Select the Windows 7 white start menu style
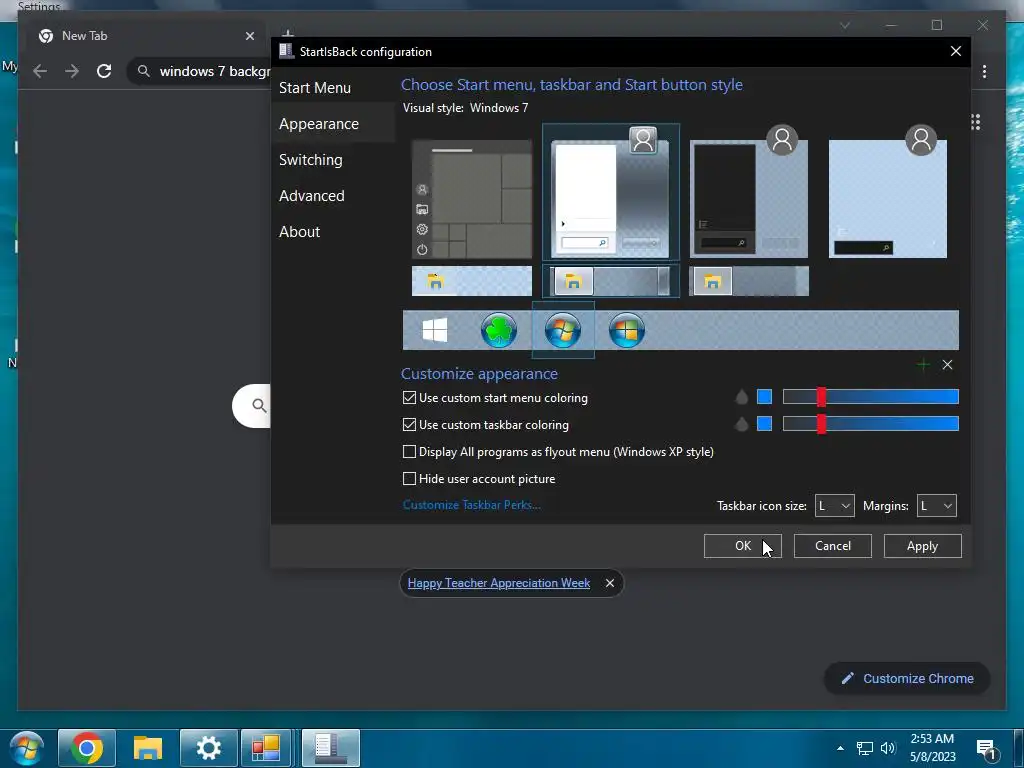The width and height of the screenshot is (1024, 768). [611, 193]
